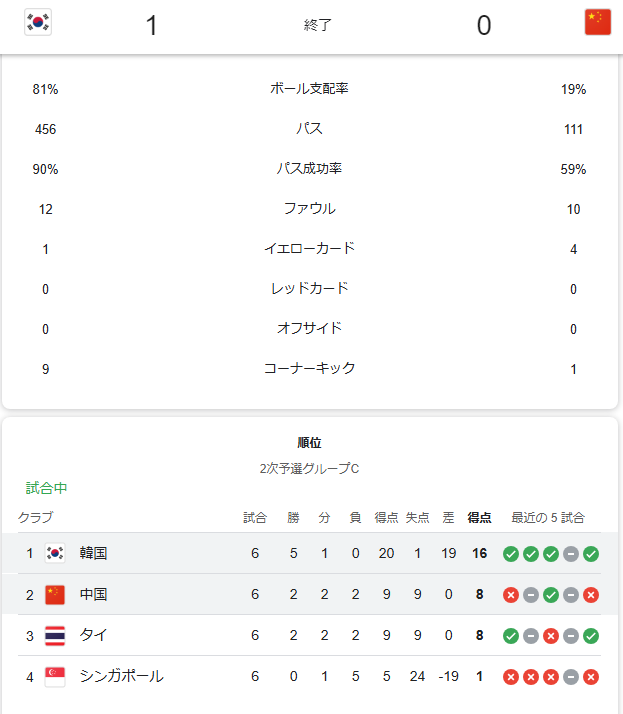Select the タイ team name in standings
Image resolution: width=623 pixels, height=714 pixels.
coord(94,636)
